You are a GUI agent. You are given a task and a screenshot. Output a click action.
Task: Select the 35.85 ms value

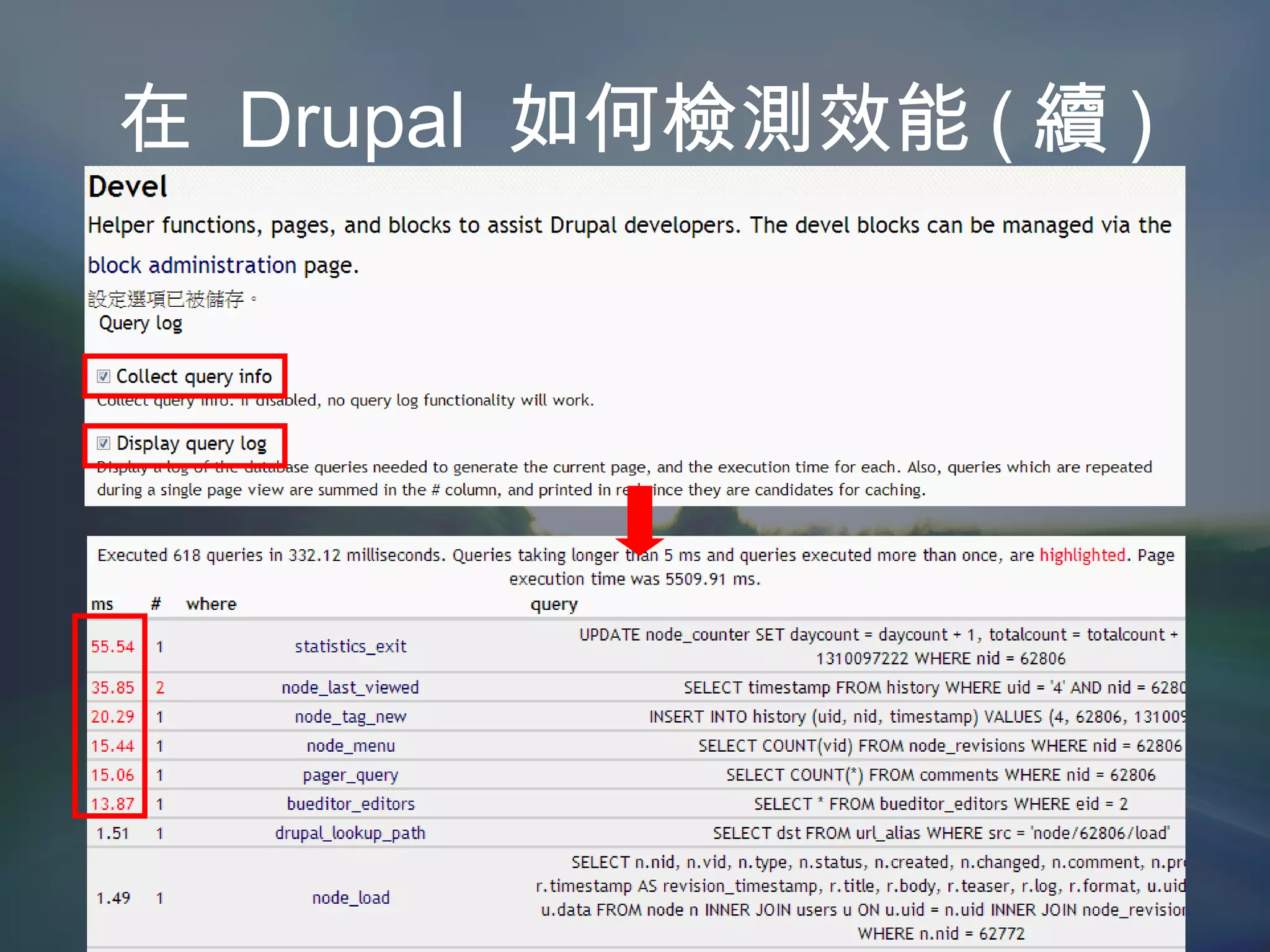[x=112, y=687]
